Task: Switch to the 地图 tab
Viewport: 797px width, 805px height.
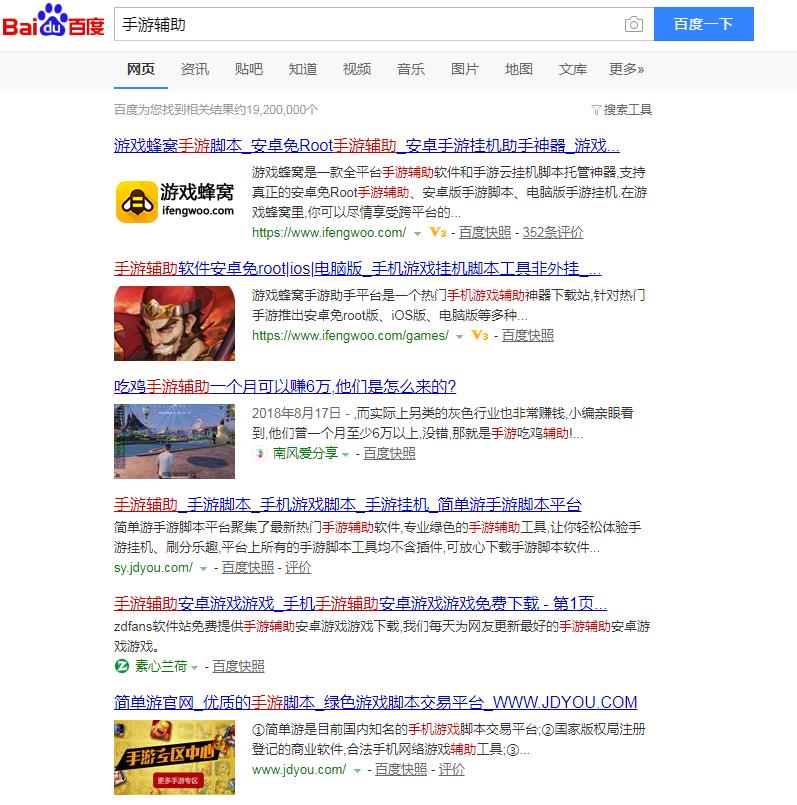Action: [519, 69]
